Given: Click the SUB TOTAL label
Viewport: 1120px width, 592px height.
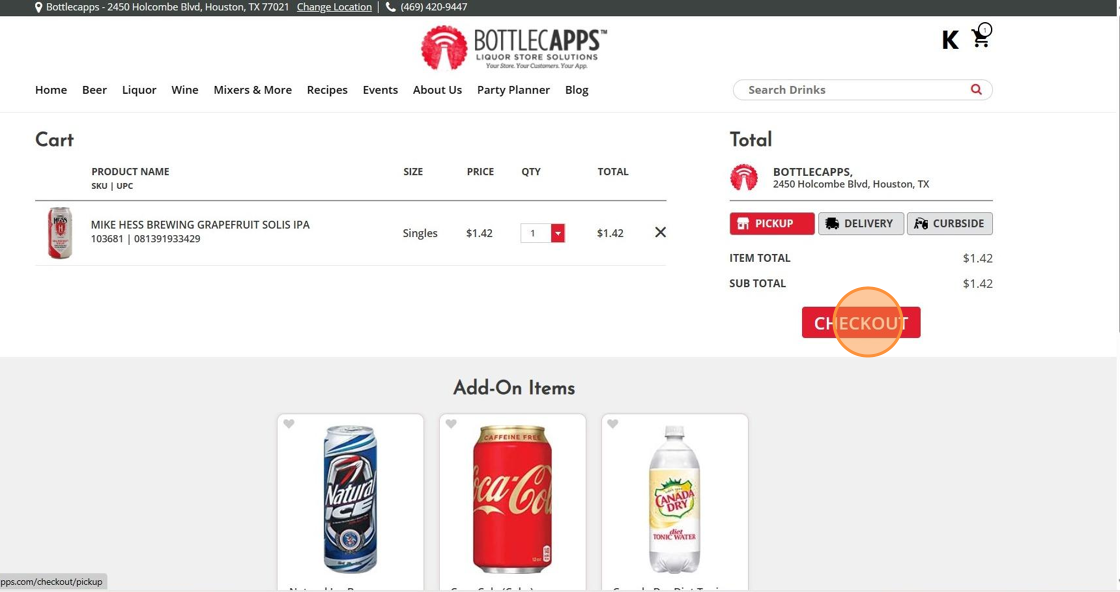Looking at the screenshot, I should click(757, 284).
